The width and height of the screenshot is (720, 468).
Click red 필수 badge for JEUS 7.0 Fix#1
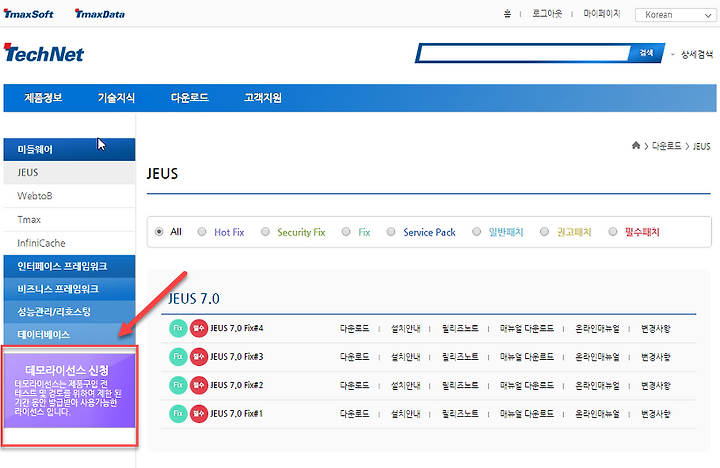199,414
